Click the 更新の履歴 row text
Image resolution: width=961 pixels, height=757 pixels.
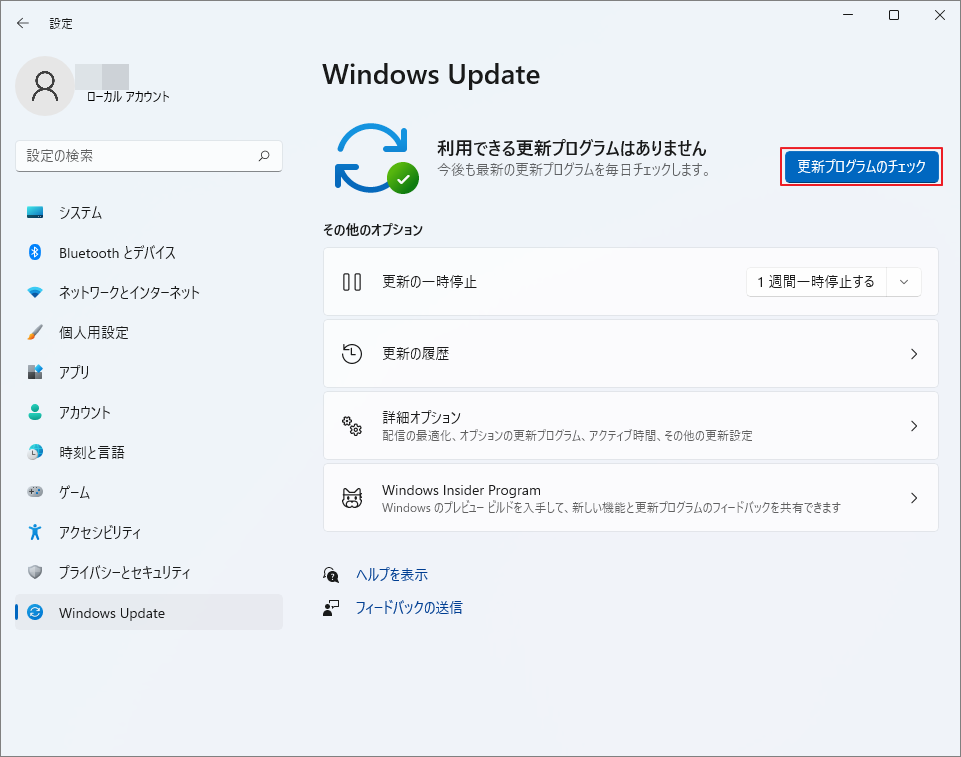pos(416,354)
